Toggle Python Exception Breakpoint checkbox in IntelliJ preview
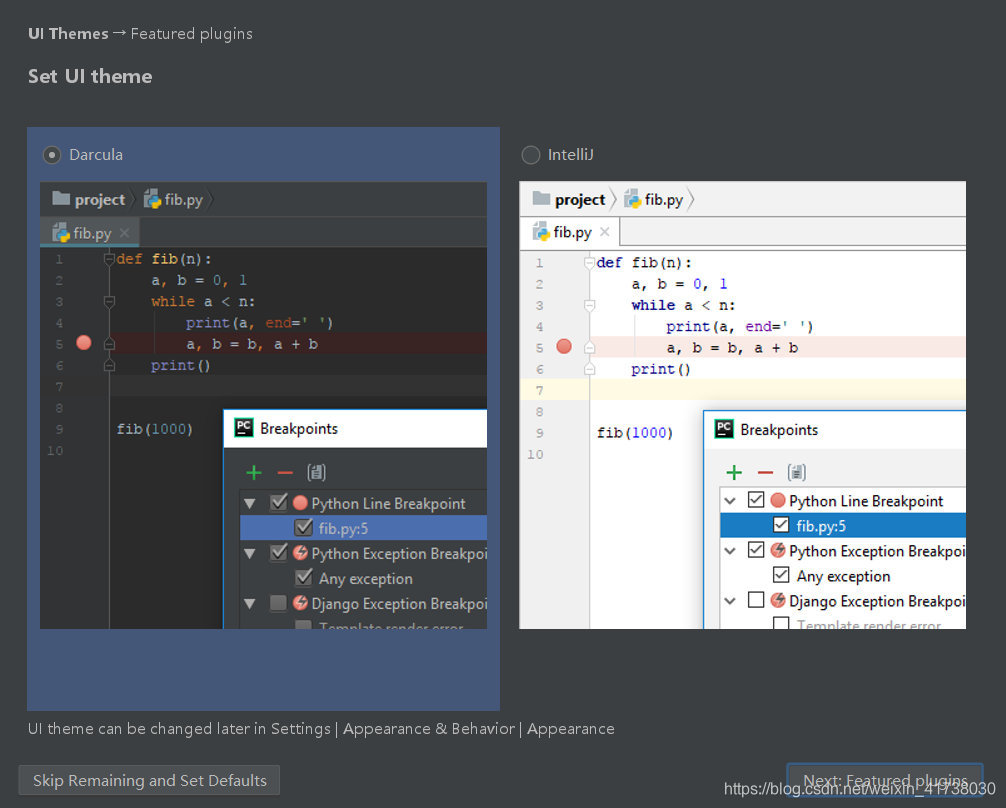 pos(756,550)
